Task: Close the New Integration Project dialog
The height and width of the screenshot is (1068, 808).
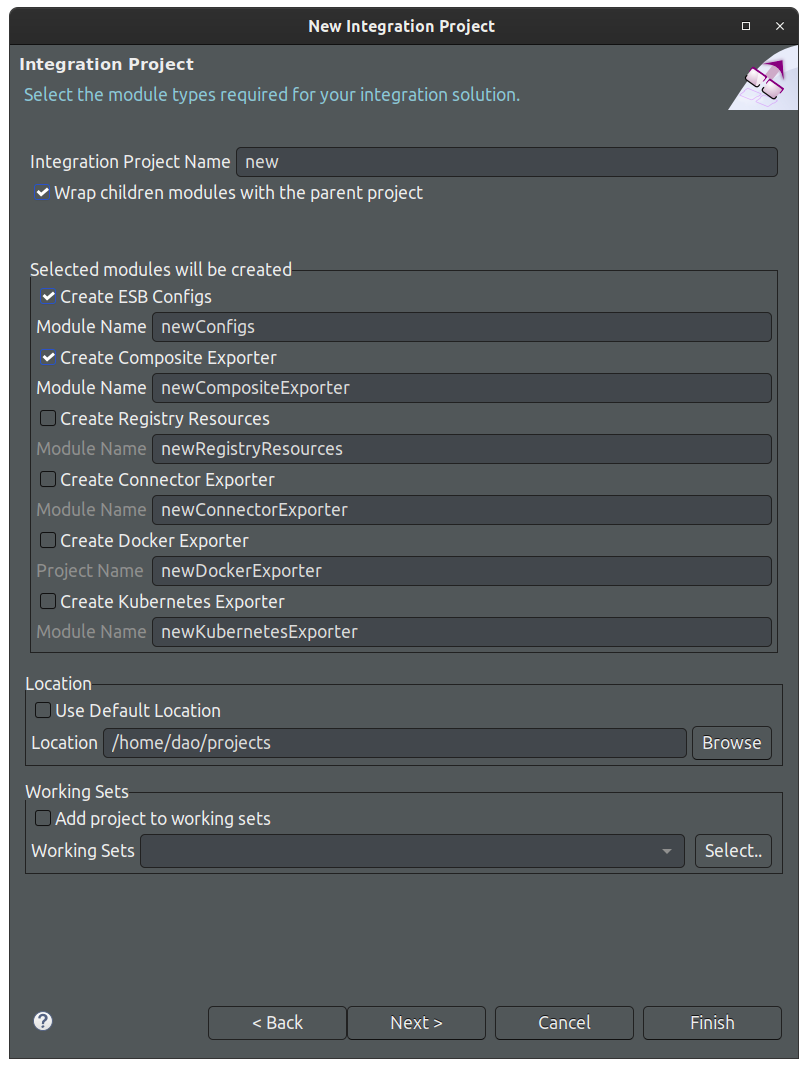Action: tap(780, 26)
